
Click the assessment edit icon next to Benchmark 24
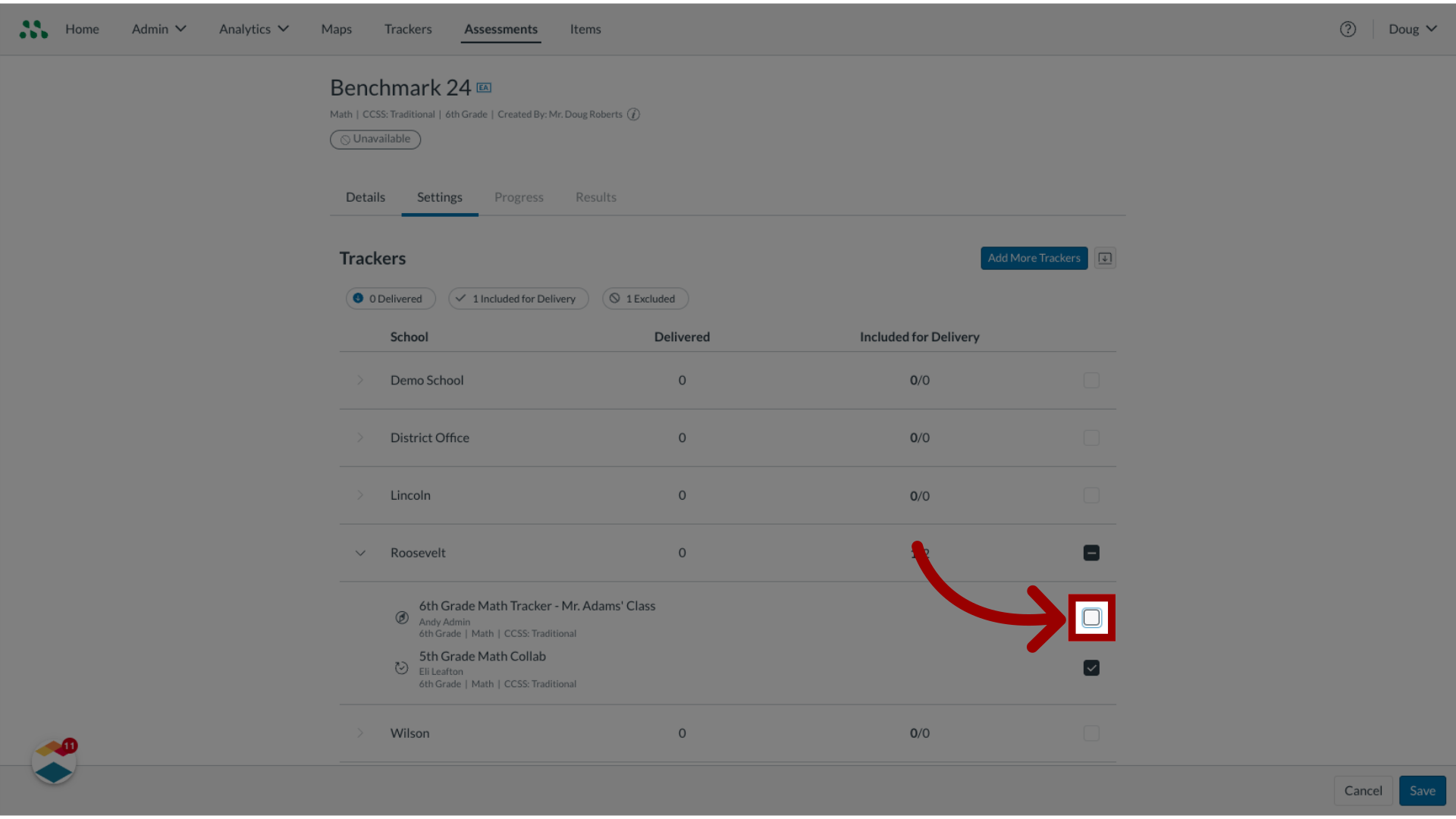(484, 87)
